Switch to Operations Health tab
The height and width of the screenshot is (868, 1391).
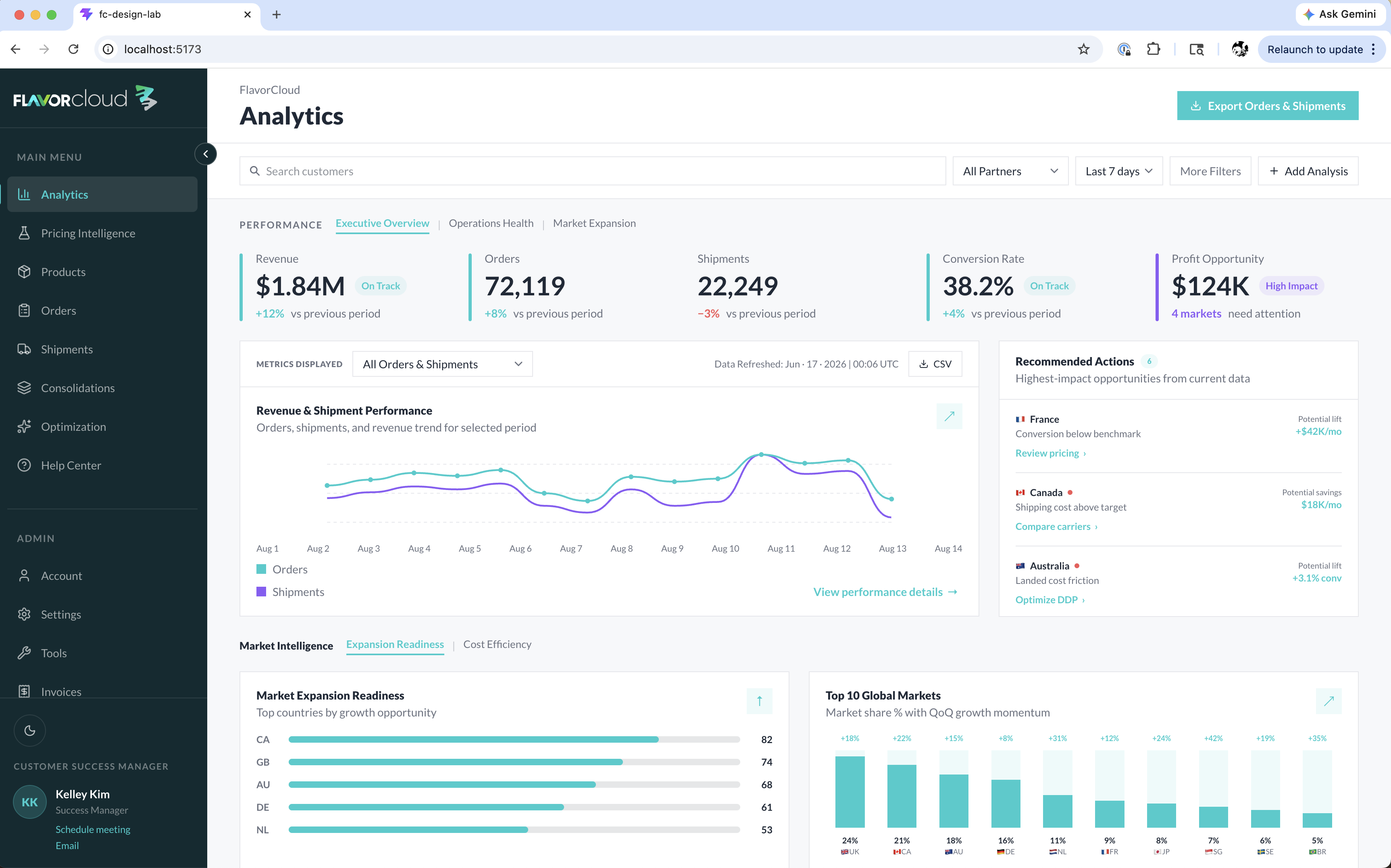pyautogui.click(x=491, y=223)
